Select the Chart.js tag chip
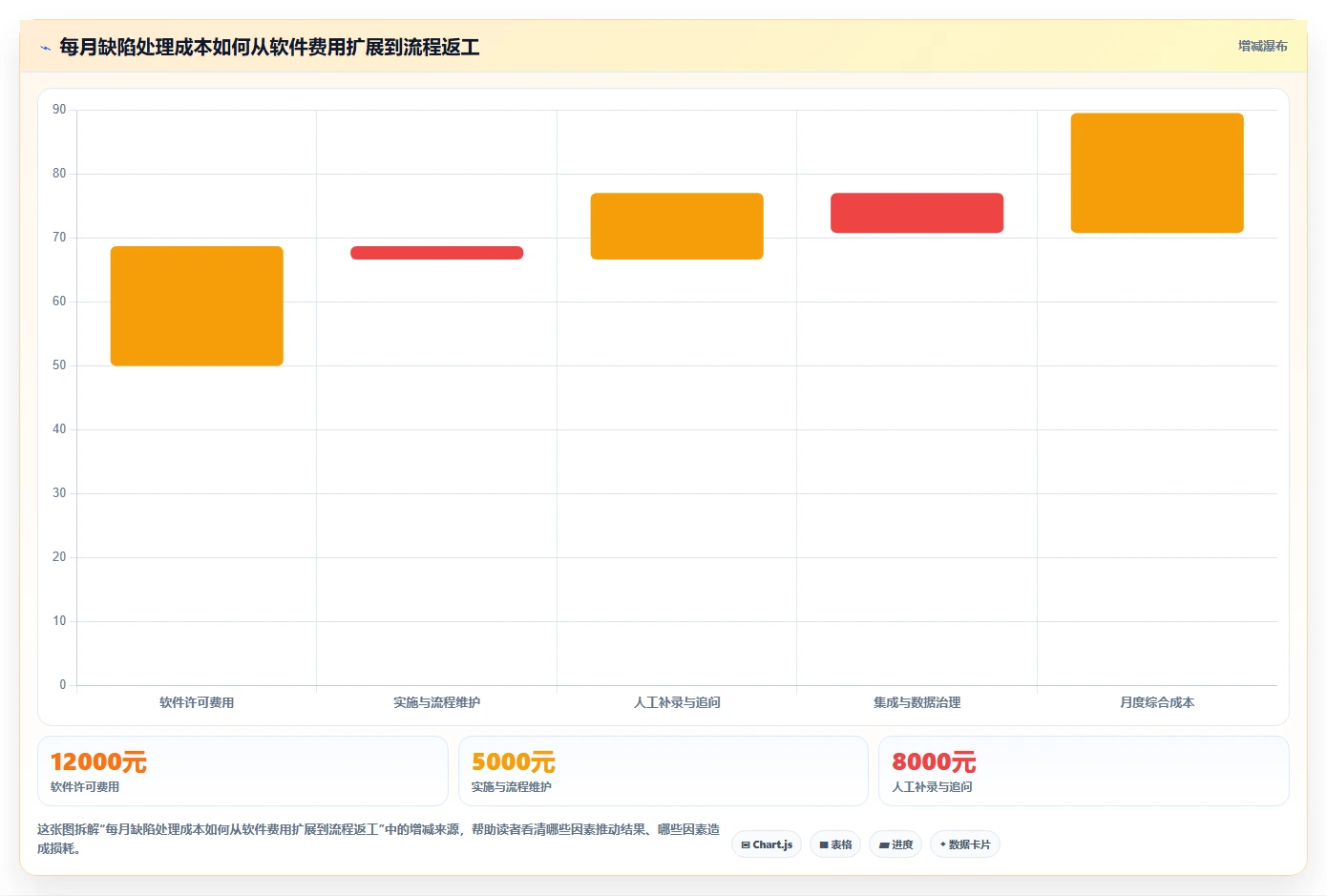Image resolution: width=1327 pixels, height=896 pixels. pos(767,844)
